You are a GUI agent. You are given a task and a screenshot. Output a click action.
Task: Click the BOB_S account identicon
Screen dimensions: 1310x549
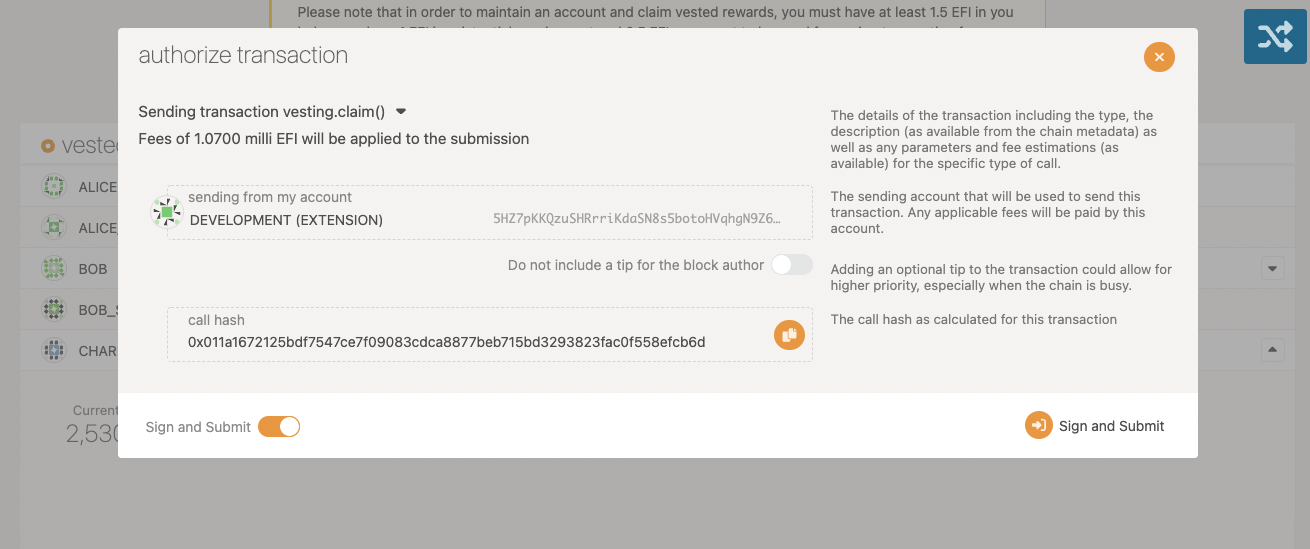53,310
